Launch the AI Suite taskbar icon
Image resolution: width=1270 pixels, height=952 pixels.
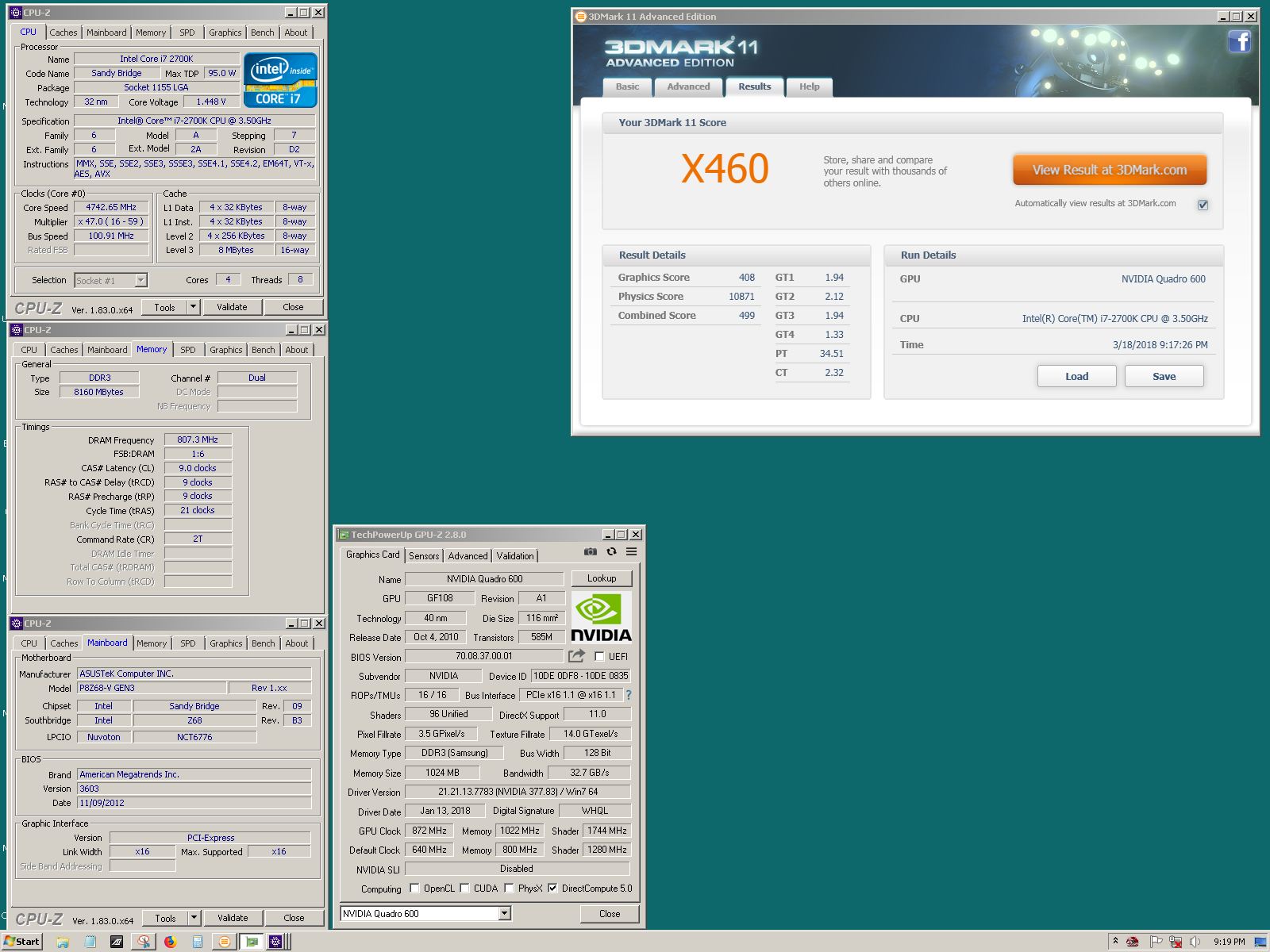tap(117, 942)
